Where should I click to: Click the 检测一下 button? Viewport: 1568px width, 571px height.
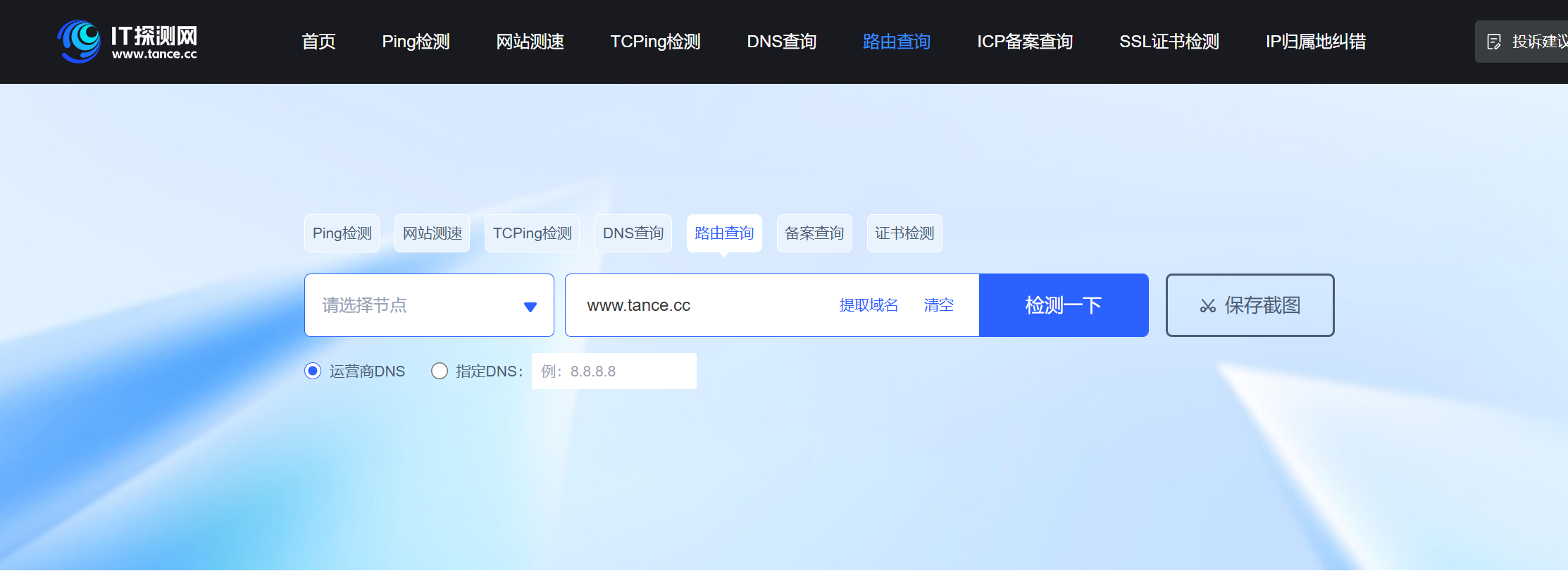pyautogui.click(x=1064, y=305)
